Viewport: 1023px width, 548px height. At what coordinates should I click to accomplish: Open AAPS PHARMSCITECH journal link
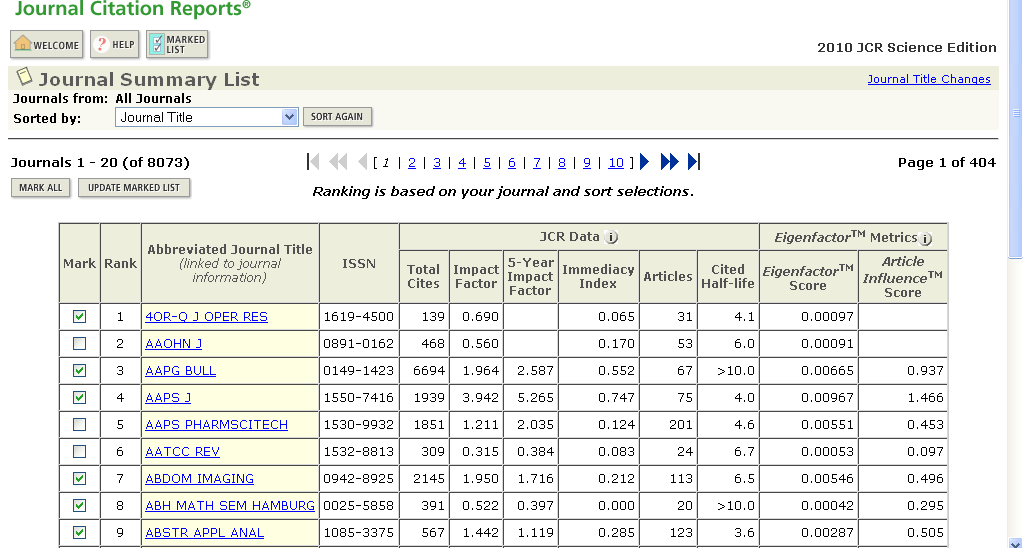point(217,425)
